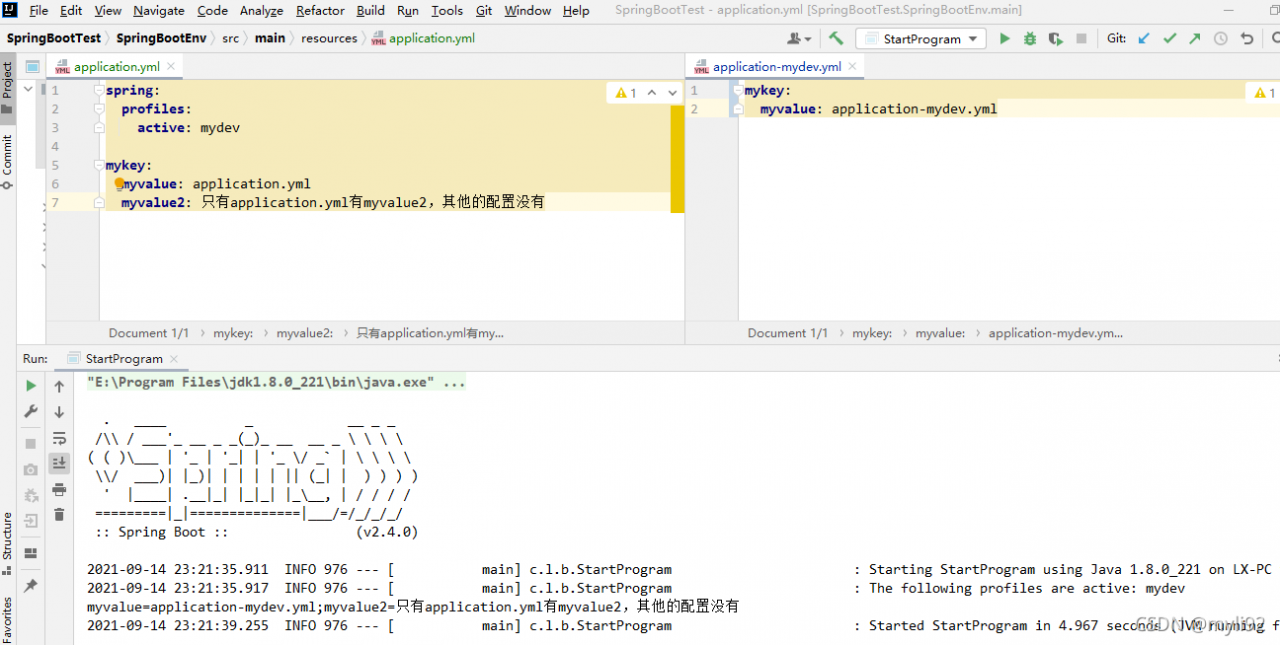The height and width of the screenshot is (645, 1280).
Task: Close the application-mydev.yml editor tab
Action: (x=853, y=67)
